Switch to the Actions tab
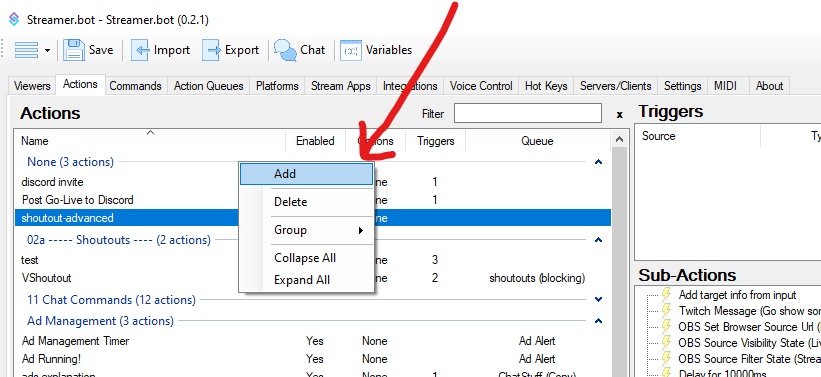This screenshot has height=377, width=821. pos(80,84)
